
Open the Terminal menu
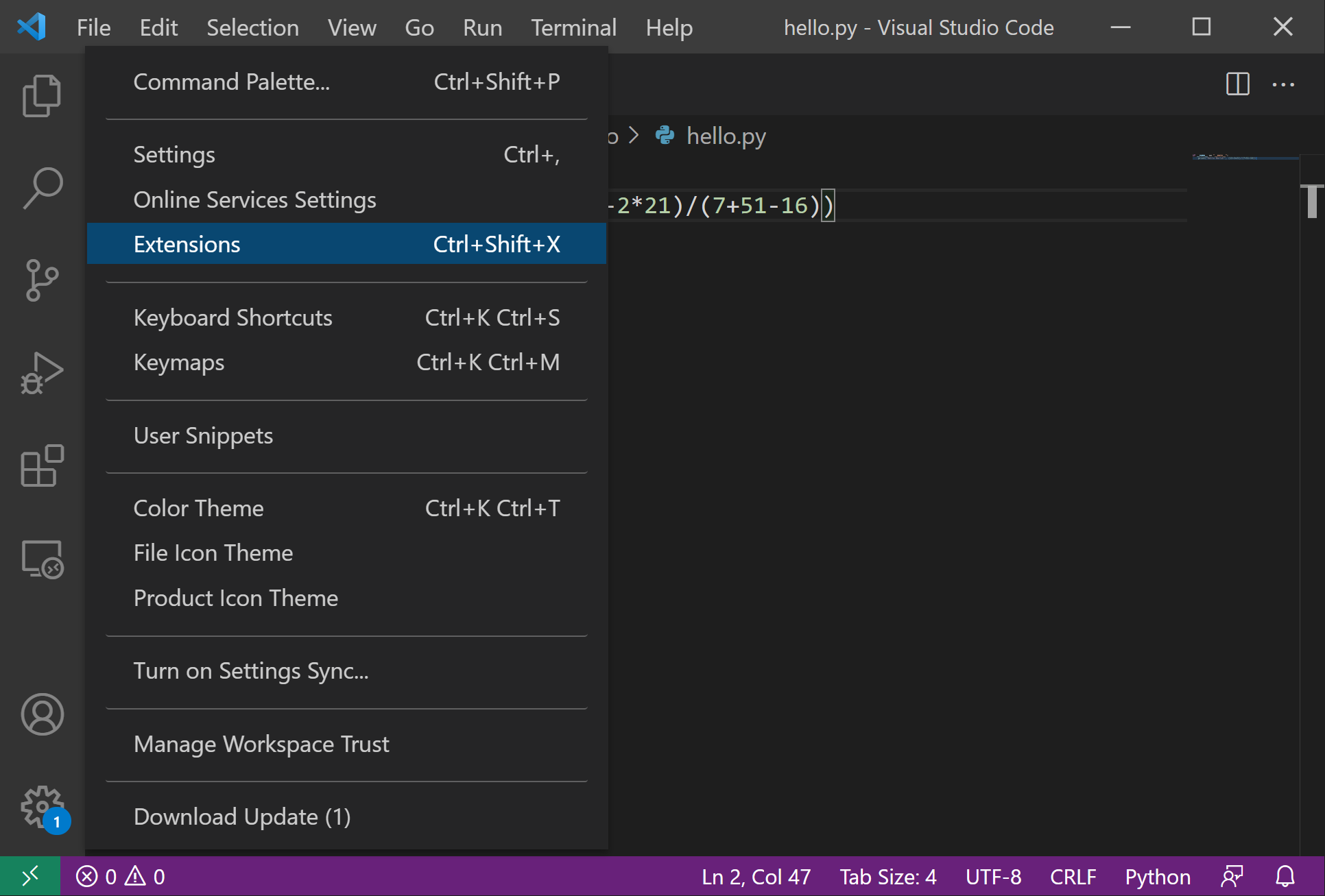point(573,27)
